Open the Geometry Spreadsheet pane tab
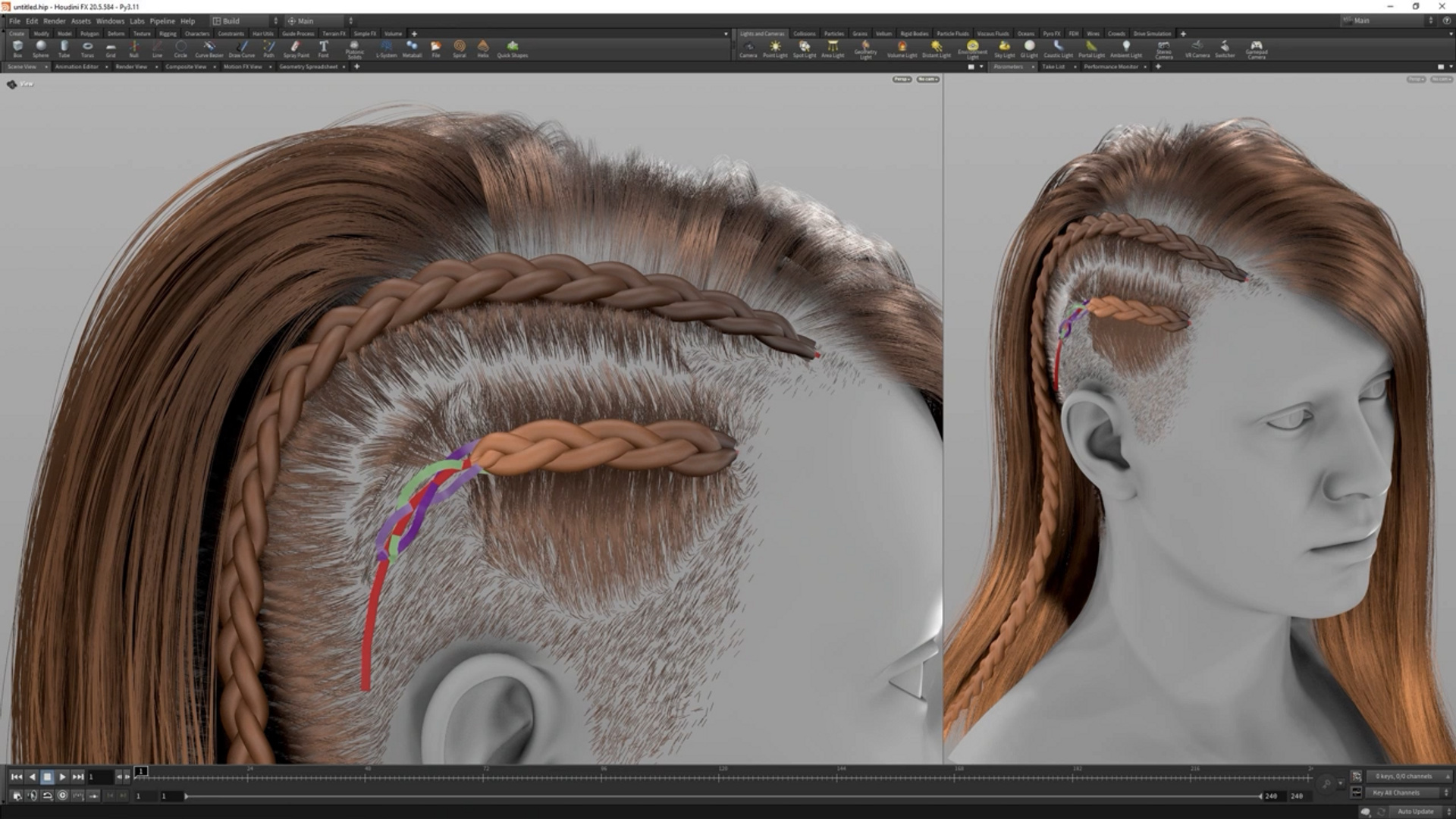 click(x=308, y=67)
